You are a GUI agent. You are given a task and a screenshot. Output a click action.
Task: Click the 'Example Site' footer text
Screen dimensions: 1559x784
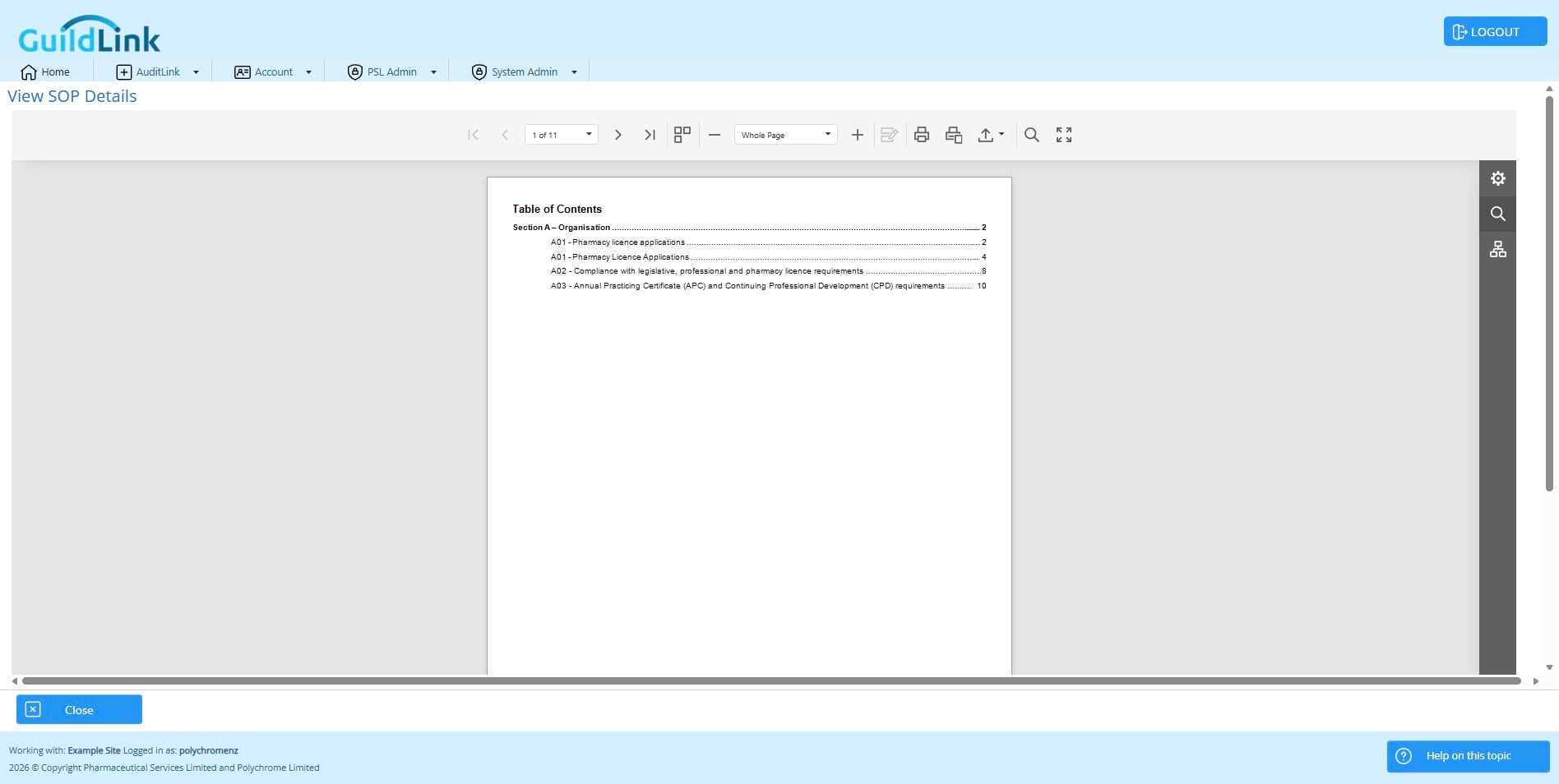click(94, 750)
